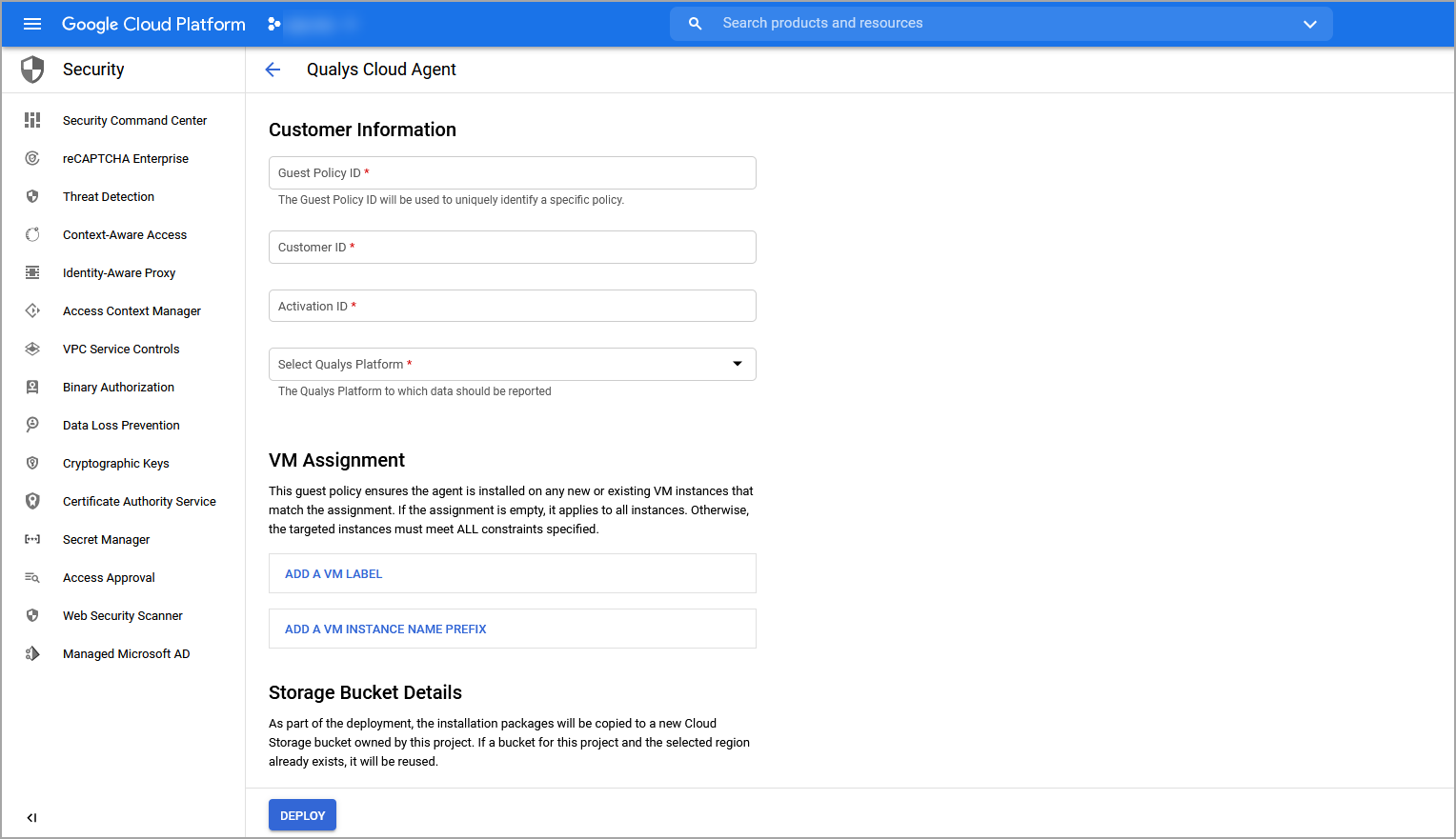
Task: Click the Customer ID field
Action: tap(513, 247)
